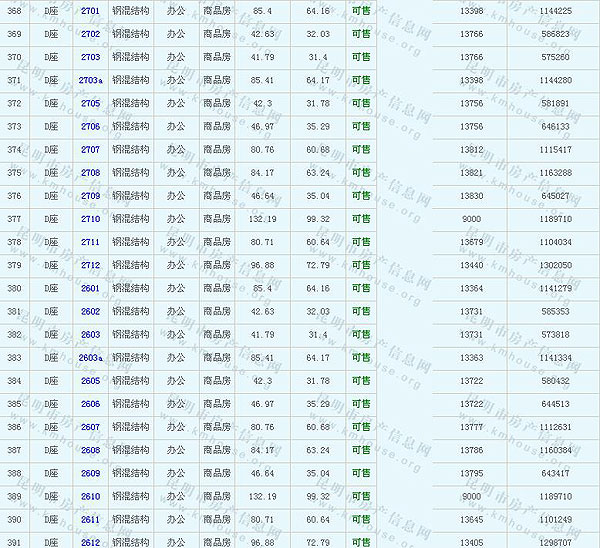The image size is (600, 548).
Task: Click room 2603a link
Action: click(x=91, y=357)
